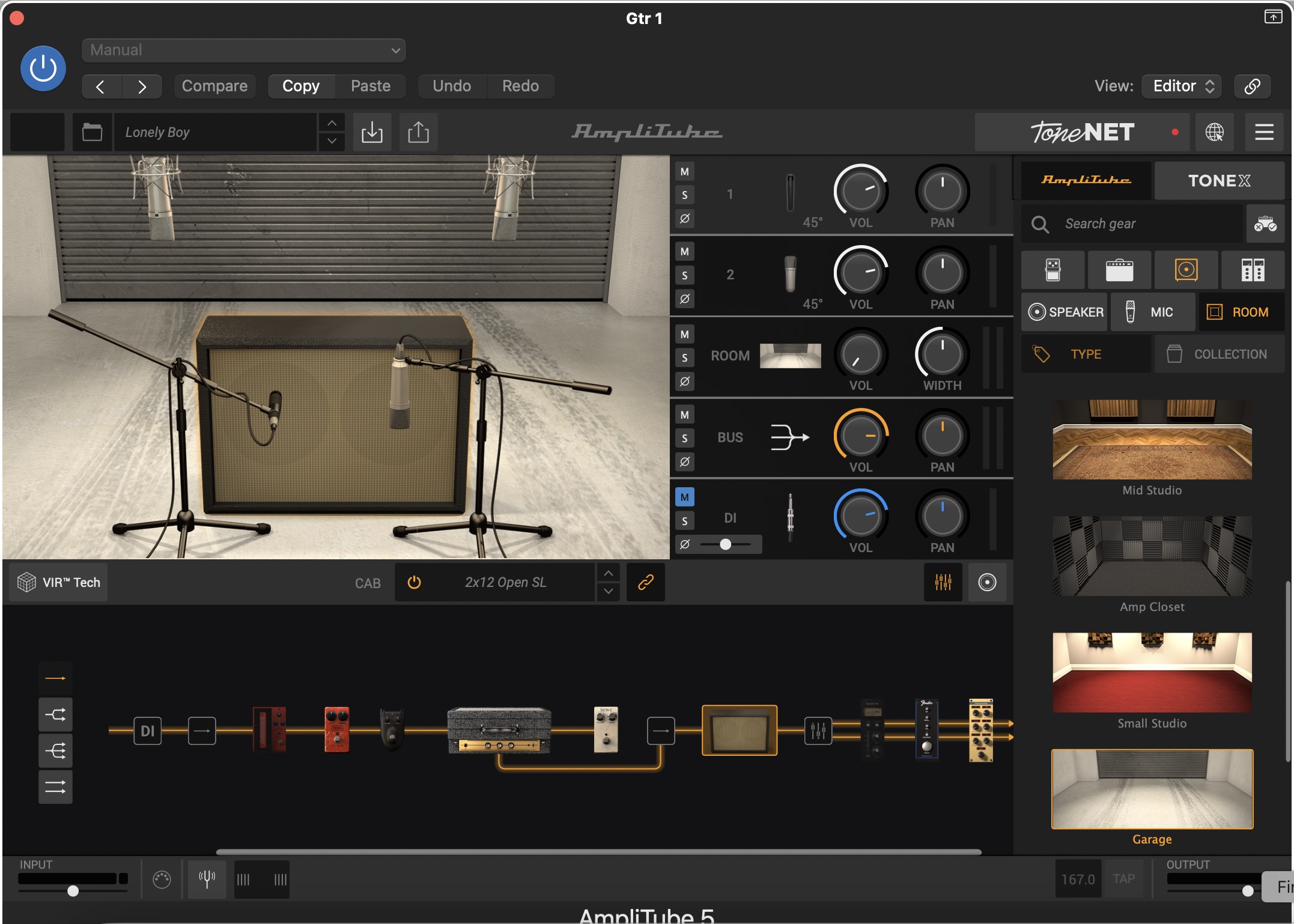The width and height of the screenshot is (1294, 924).
Task: Select the amp head gear category icon
Action: (x=1119, y=270)
